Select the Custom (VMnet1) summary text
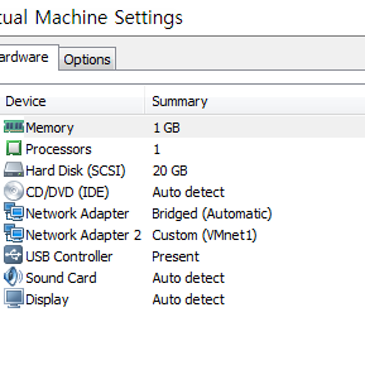Image resolution: width=365 pixels, height=365 pixels. point(204,235)
